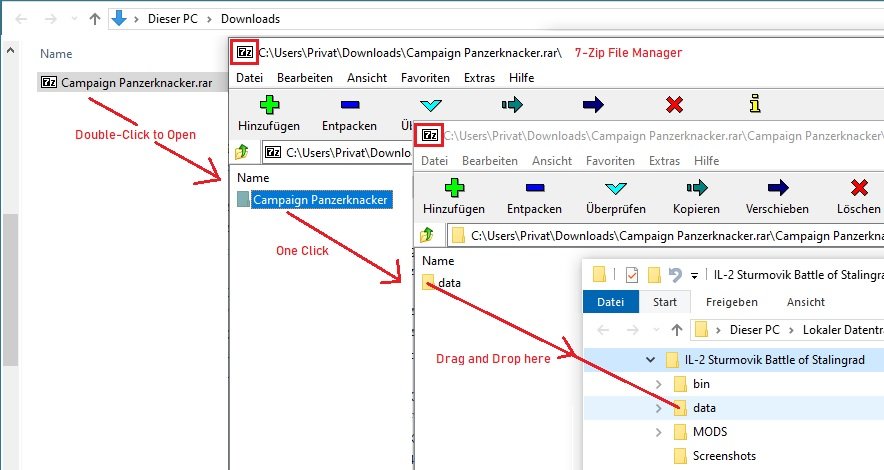Open blue Datei tab in IL-2 Explorer
Viewport: 884px width, 470px height.
(x=611, y=302)
